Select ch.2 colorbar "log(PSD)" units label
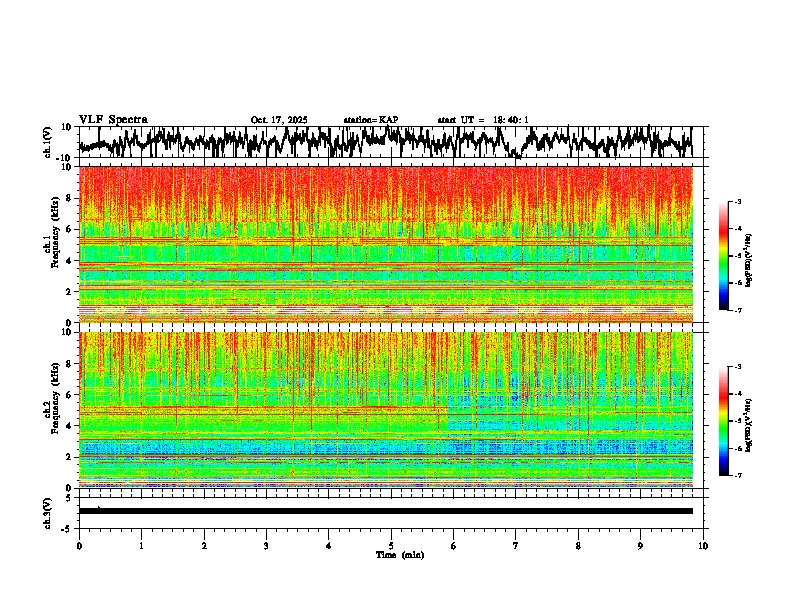This screenshot has height=612, width=792. [748, 425]
